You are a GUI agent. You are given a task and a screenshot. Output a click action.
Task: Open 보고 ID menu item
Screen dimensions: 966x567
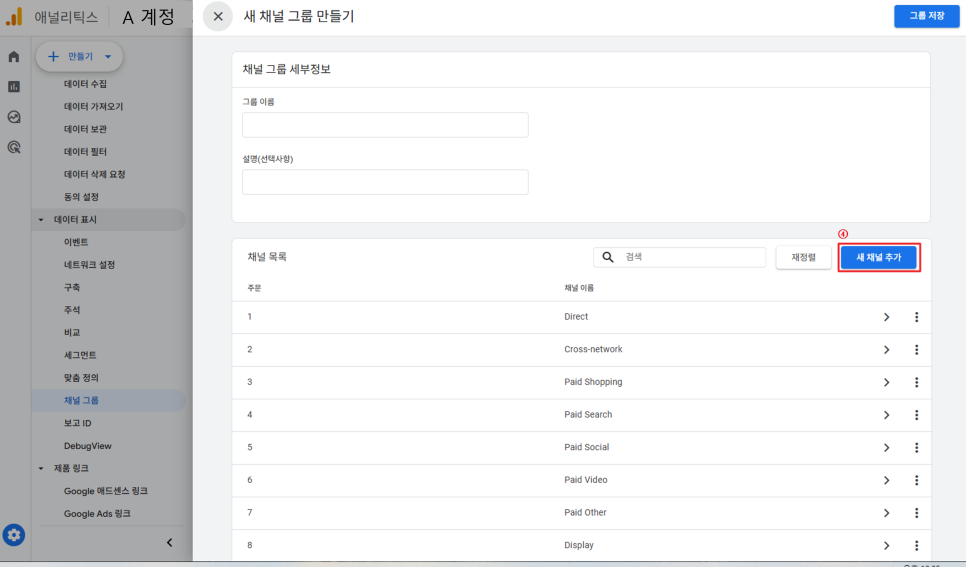point(78,423)
